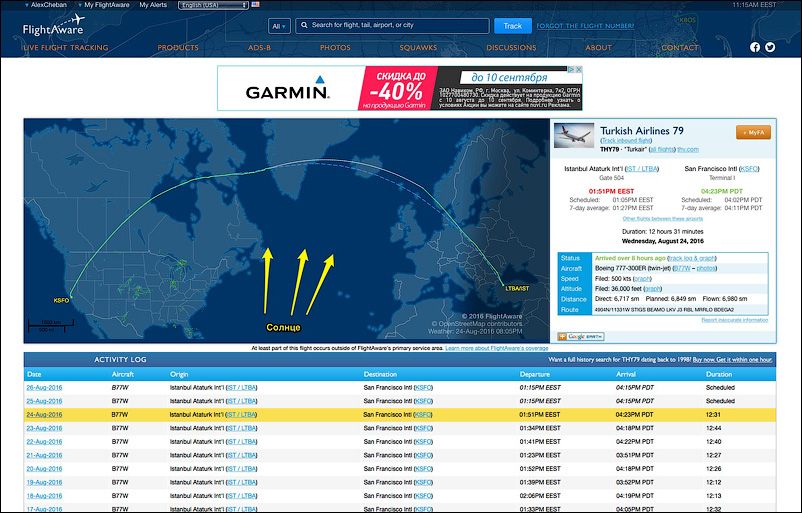Open the Squawks menu
Viewport: 802px width, 513px height.
pyautogui.click(x=418, y=48)
